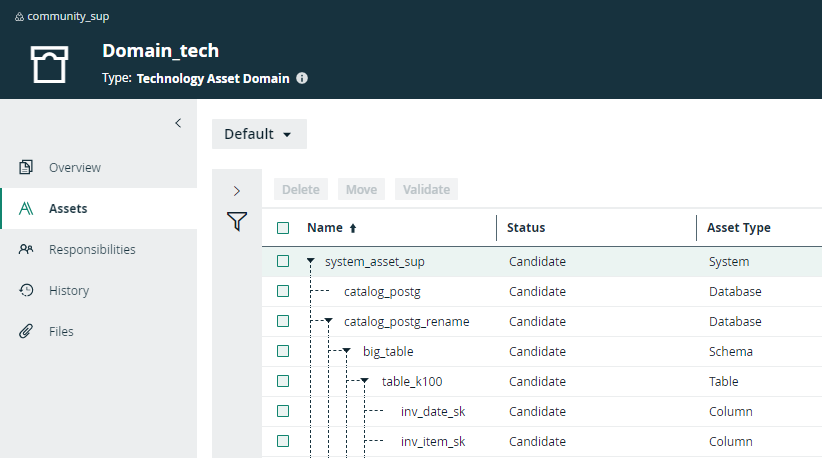Screen dimensions: 822x458
Task: Click the Files paperclip icon
Action: click(27, 331)
